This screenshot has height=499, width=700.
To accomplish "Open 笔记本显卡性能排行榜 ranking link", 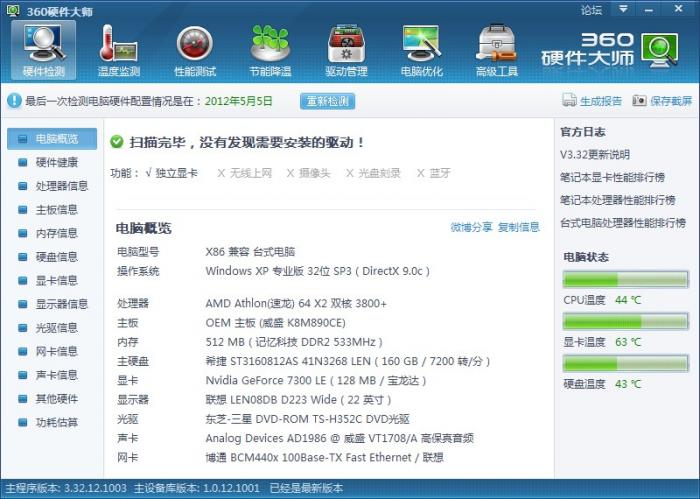I will click(612, 177).
